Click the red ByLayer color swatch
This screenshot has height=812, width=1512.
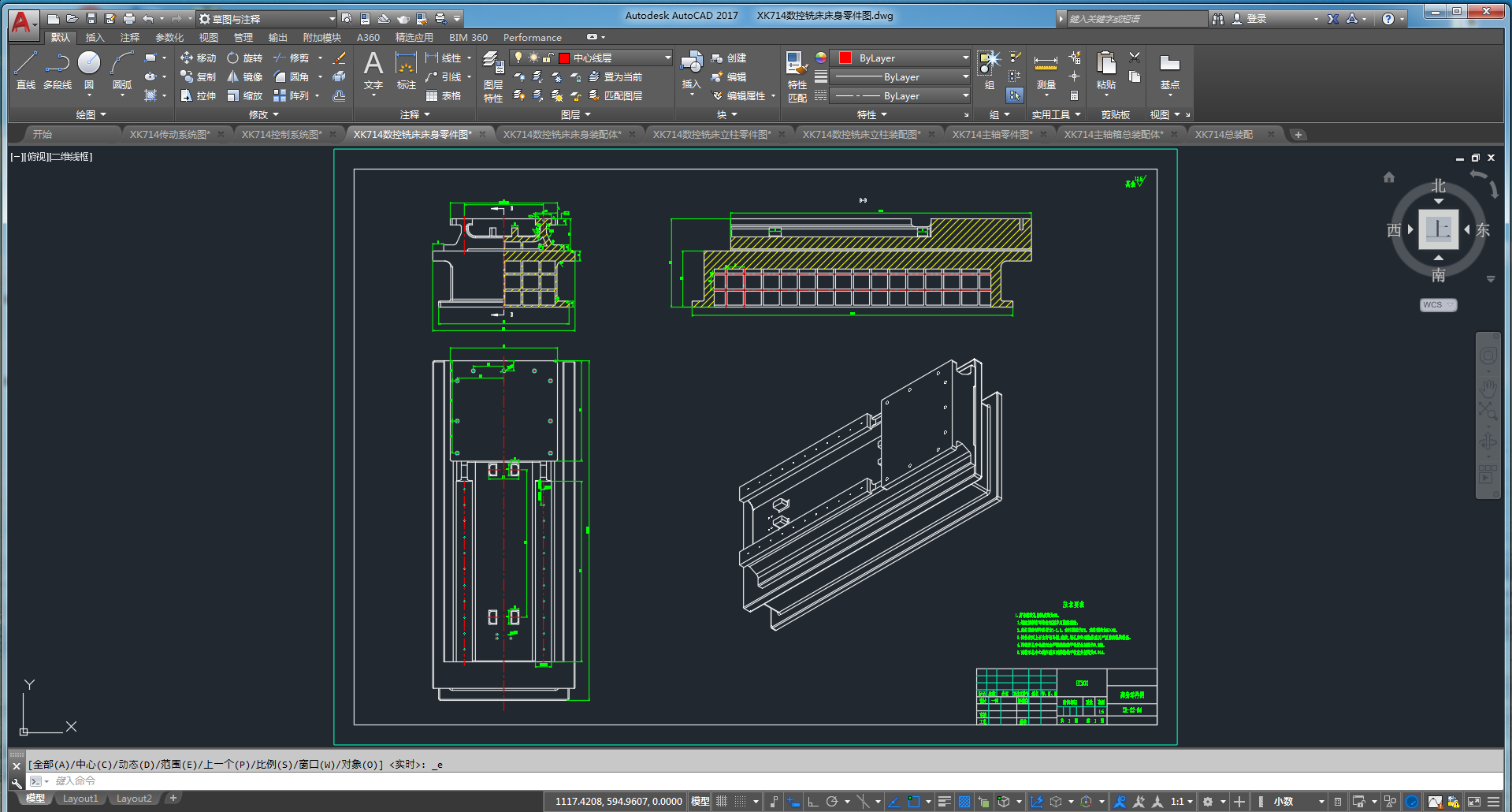(845, 58)
